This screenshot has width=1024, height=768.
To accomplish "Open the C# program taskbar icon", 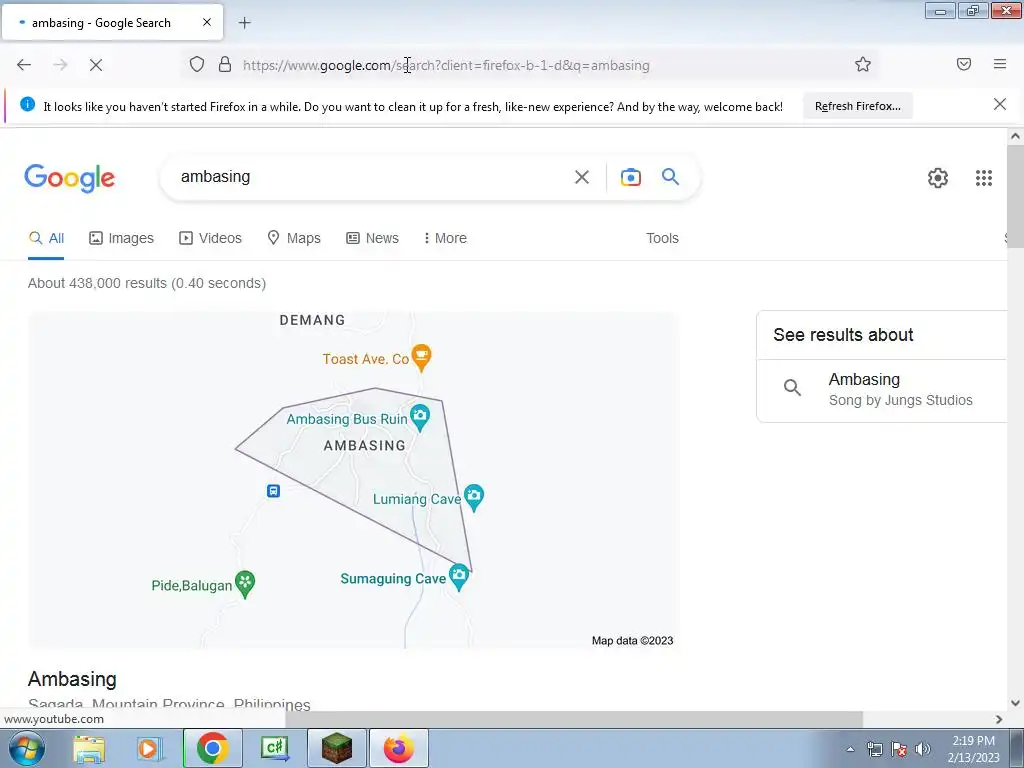I will coord(275,748).
